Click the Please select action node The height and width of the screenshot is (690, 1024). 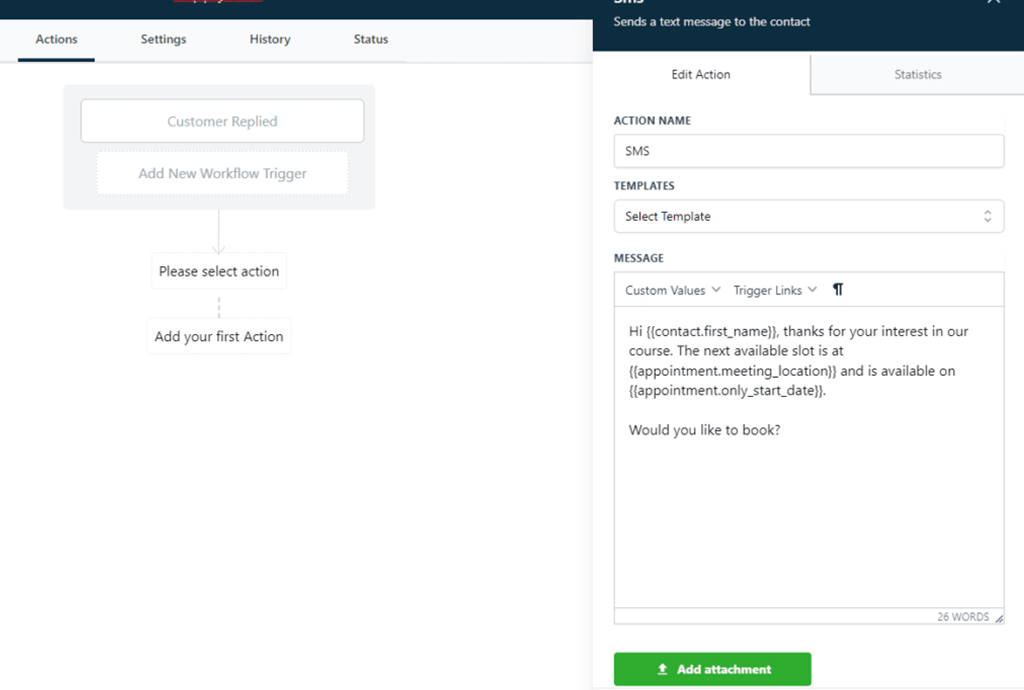pyautogui.click(x=219, y=271)
